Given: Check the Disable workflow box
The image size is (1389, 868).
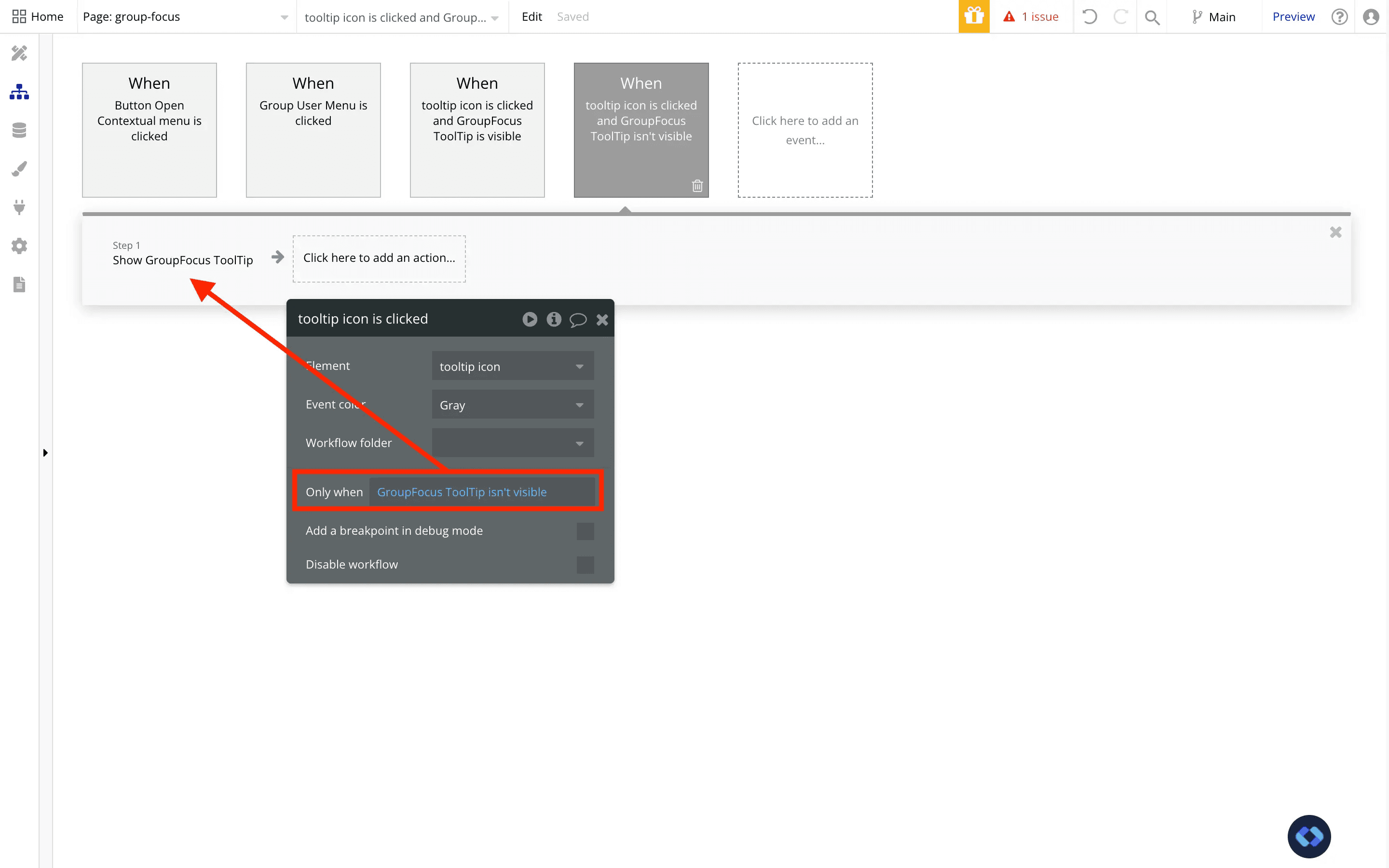Looking at the screenshot, I should pos(585,565).
